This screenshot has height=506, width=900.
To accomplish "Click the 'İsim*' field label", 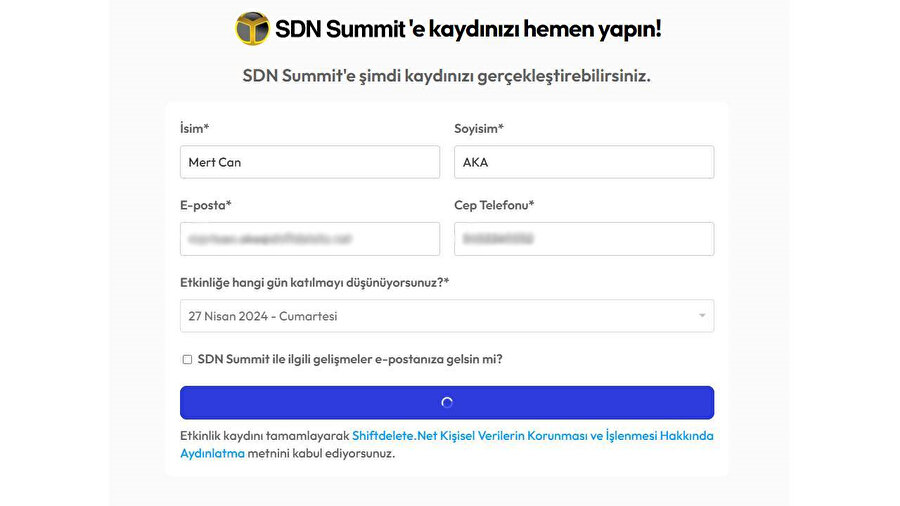I will tap(194, 128).
